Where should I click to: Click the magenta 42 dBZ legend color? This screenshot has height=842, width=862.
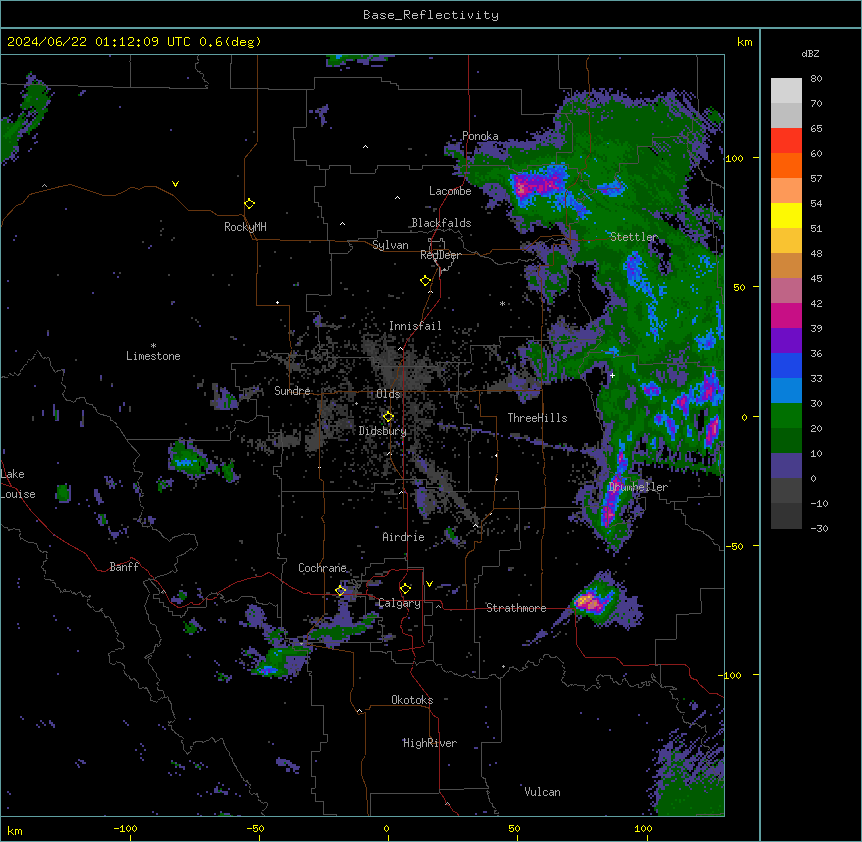pyautogui.click(x=786, y=315)
